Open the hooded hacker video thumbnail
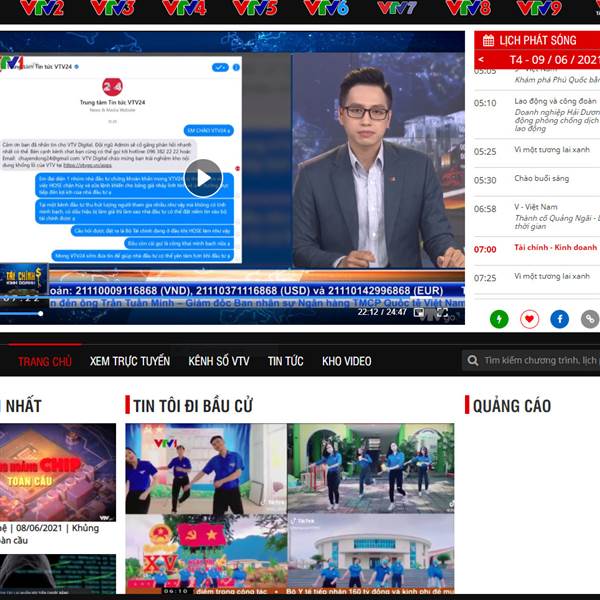This screenshot has width=600, height=600. coord(58,574)
